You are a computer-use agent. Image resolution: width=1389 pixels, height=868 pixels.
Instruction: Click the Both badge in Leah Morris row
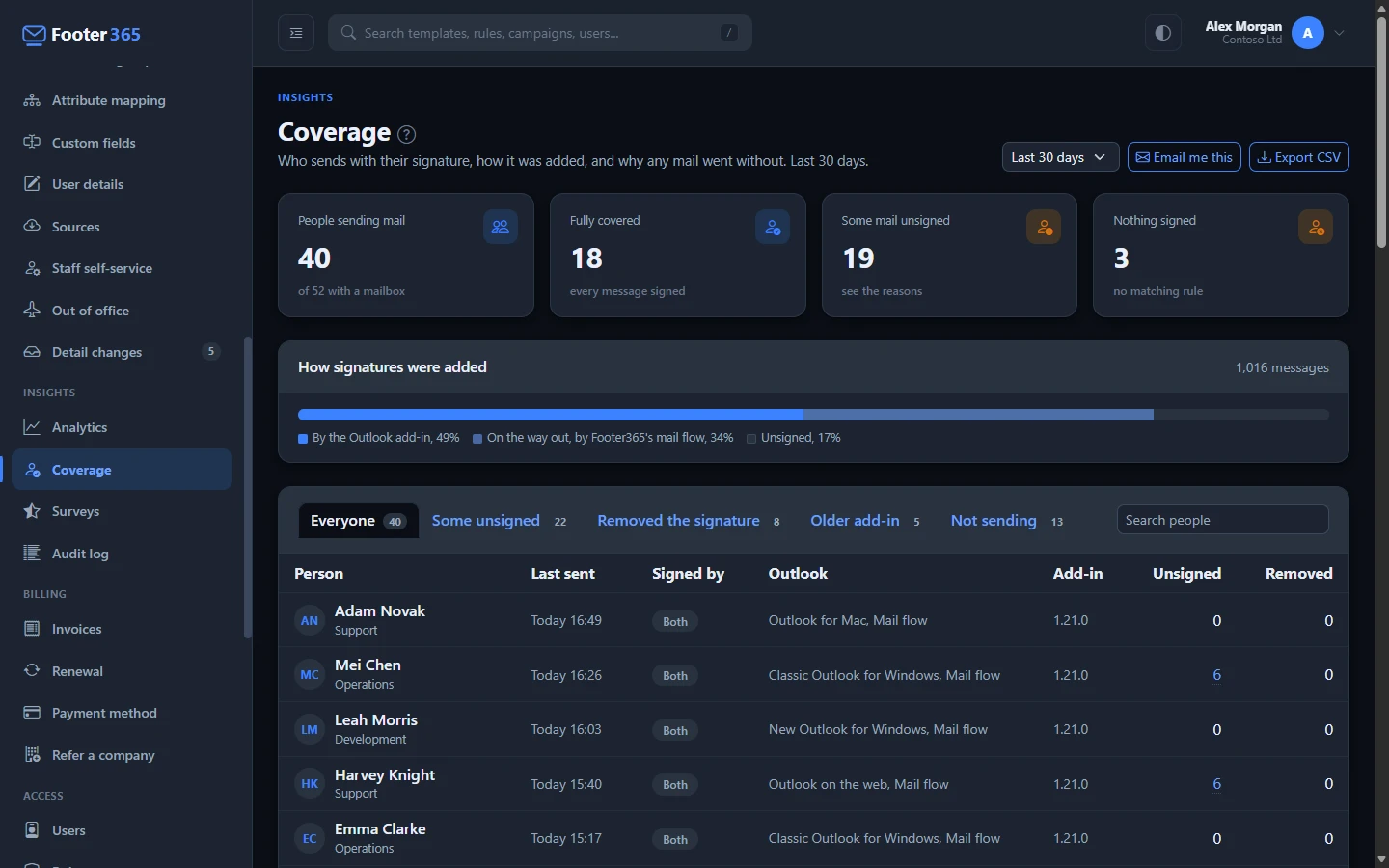coord(675,730)
